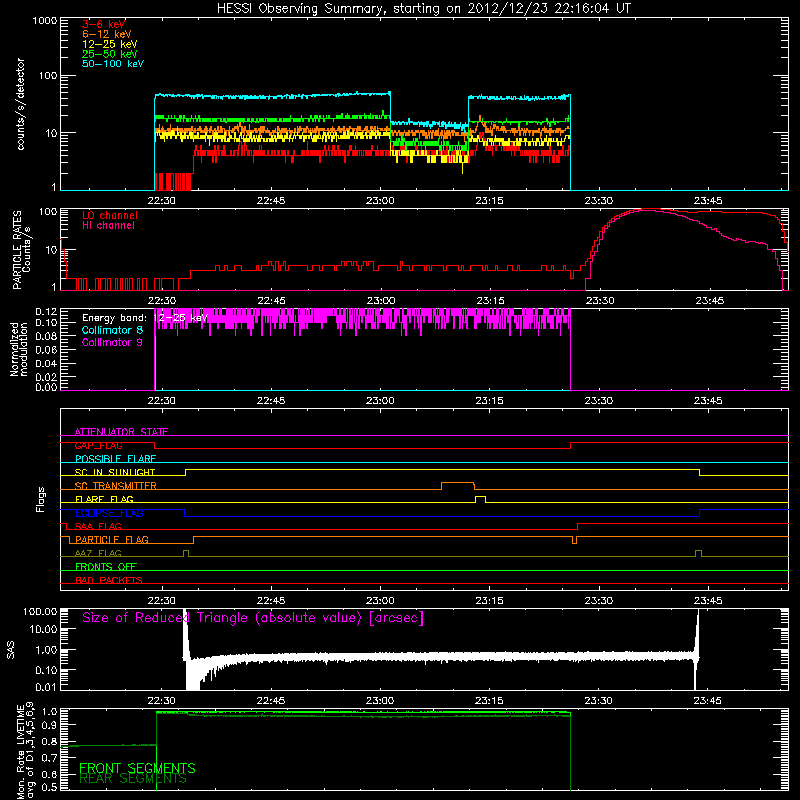The image size is (800, 800).
Task: Click the 'FLARE_FLAG' label
Action: point(104,499)
